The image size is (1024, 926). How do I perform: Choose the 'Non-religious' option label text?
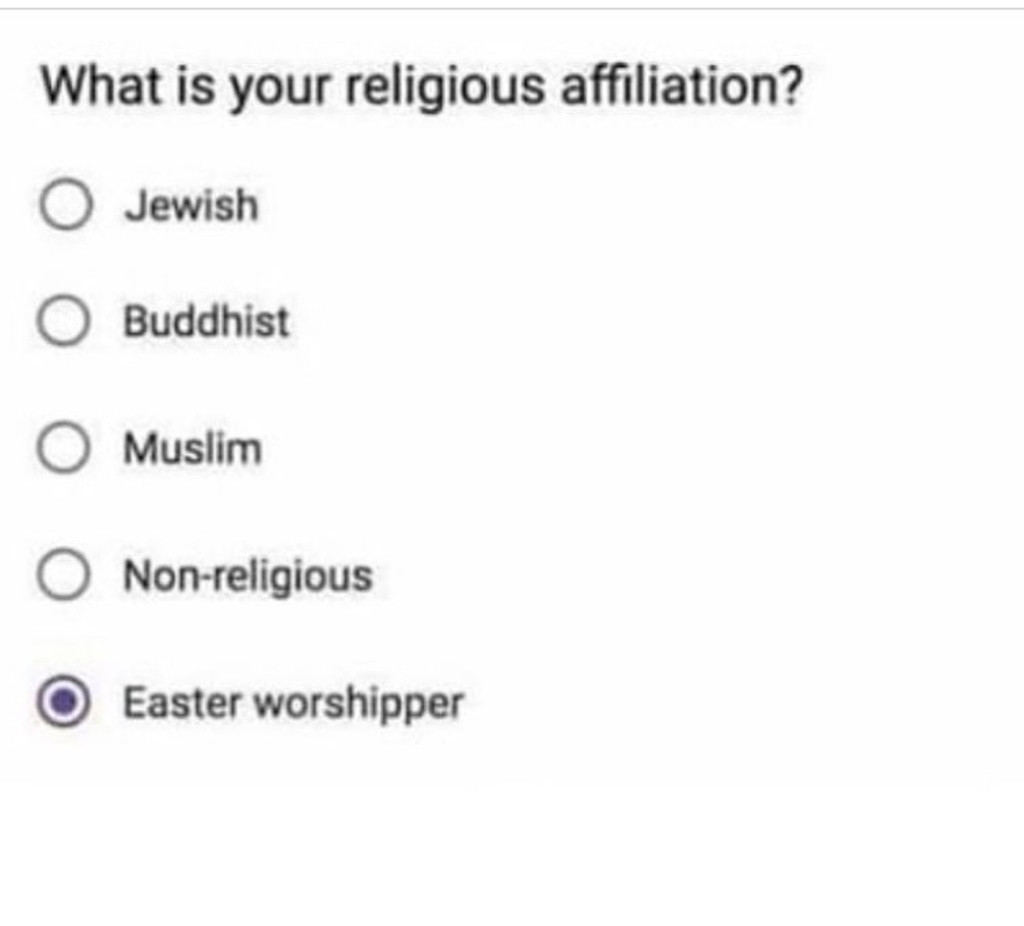[248, 577]
